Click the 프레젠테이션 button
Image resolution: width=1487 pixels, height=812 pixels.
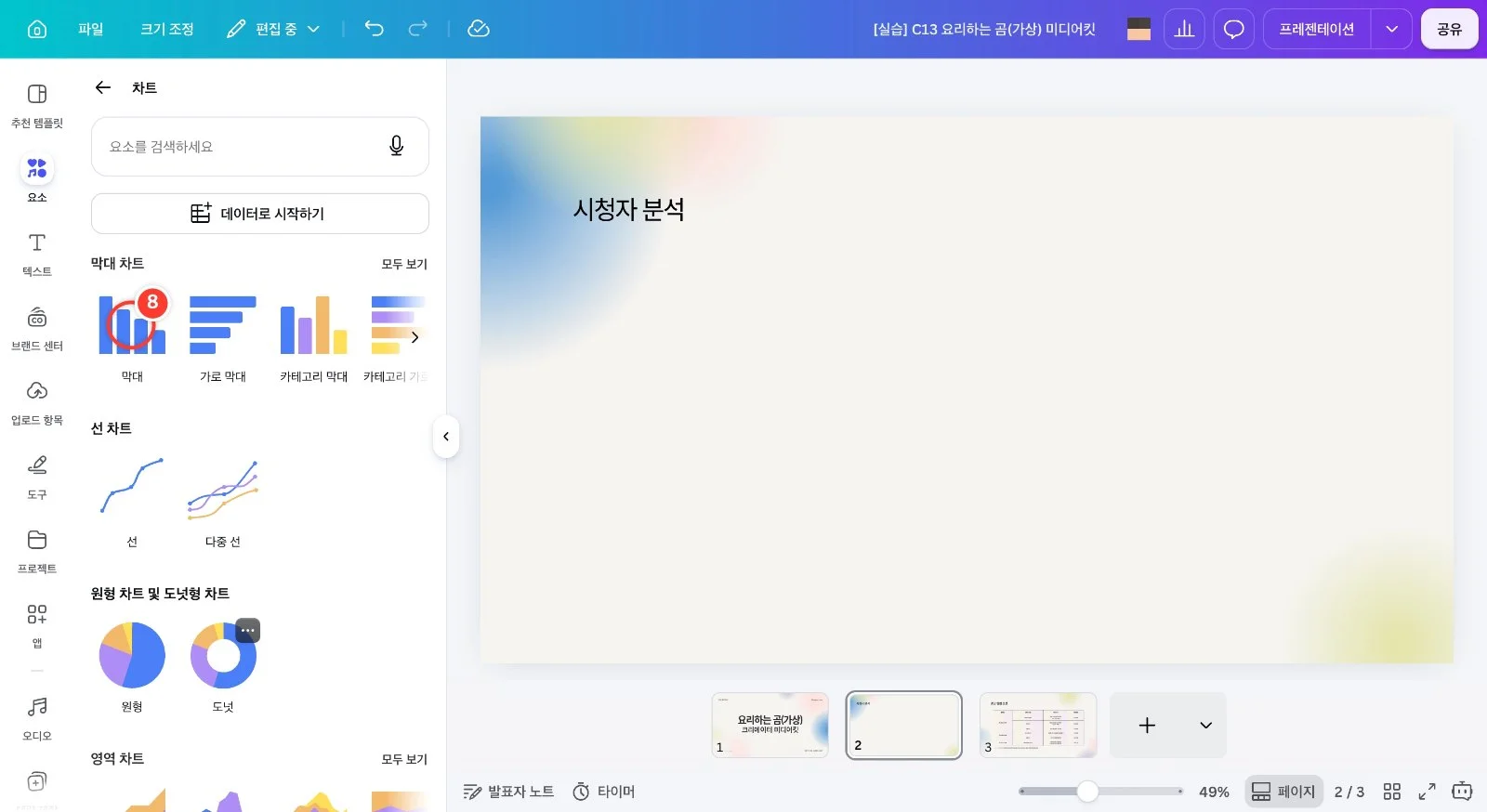[x=1317, y=29]
